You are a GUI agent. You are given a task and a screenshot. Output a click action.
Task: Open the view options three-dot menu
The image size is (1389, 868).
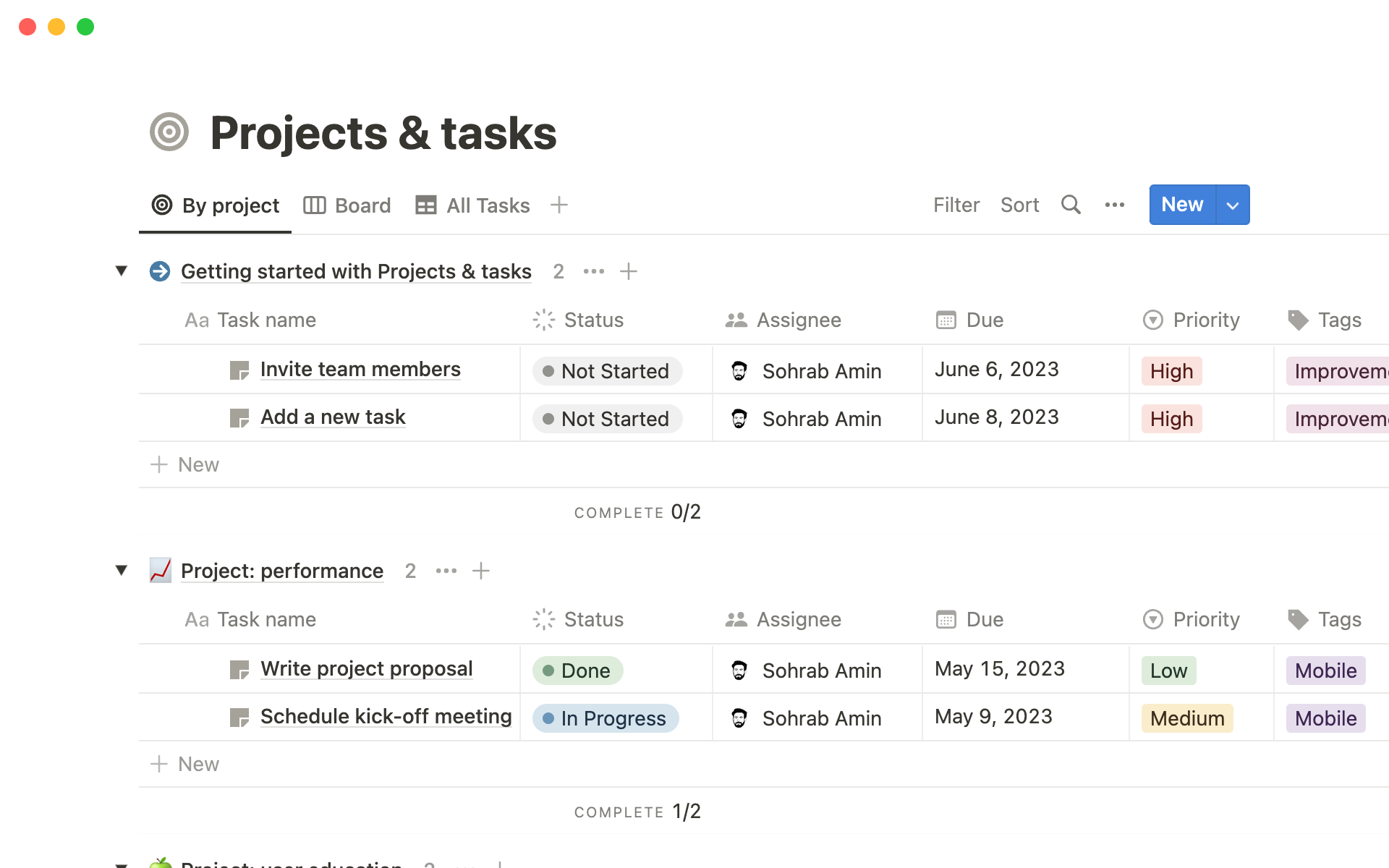tap(1114, 205)
